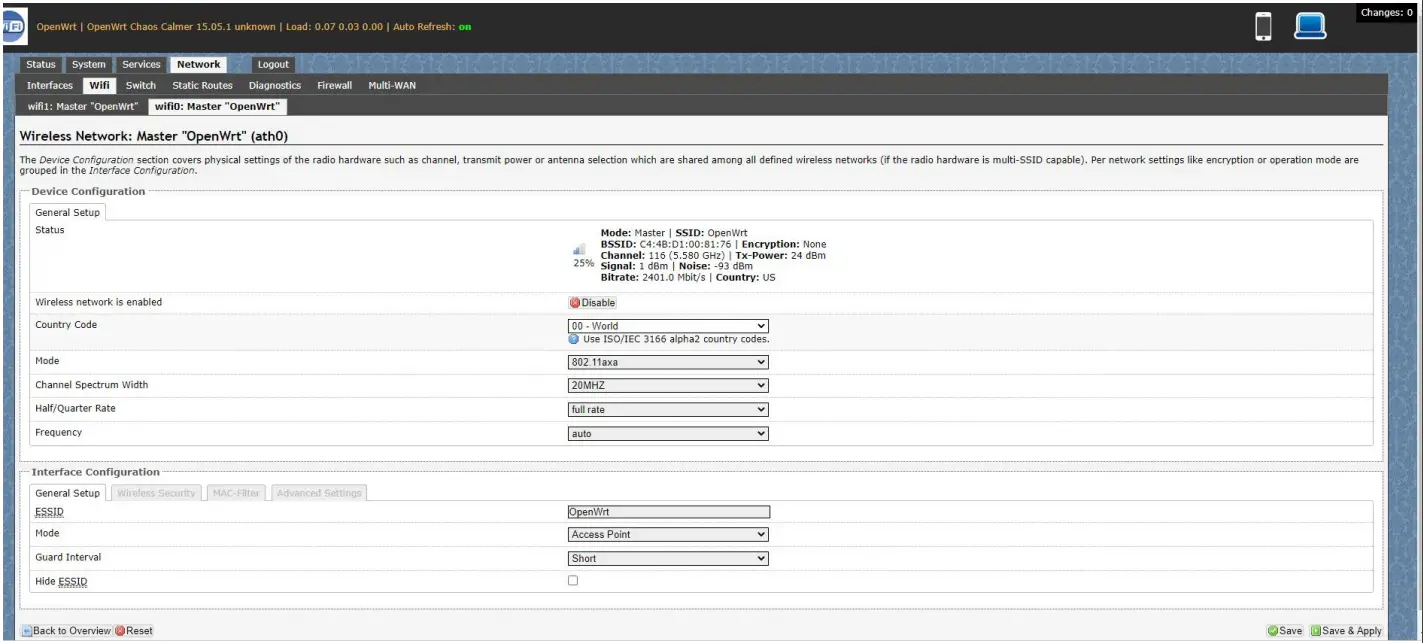Apply changes with Save & Apply
Screen dimensions: 1423x643
(1345, 630)
